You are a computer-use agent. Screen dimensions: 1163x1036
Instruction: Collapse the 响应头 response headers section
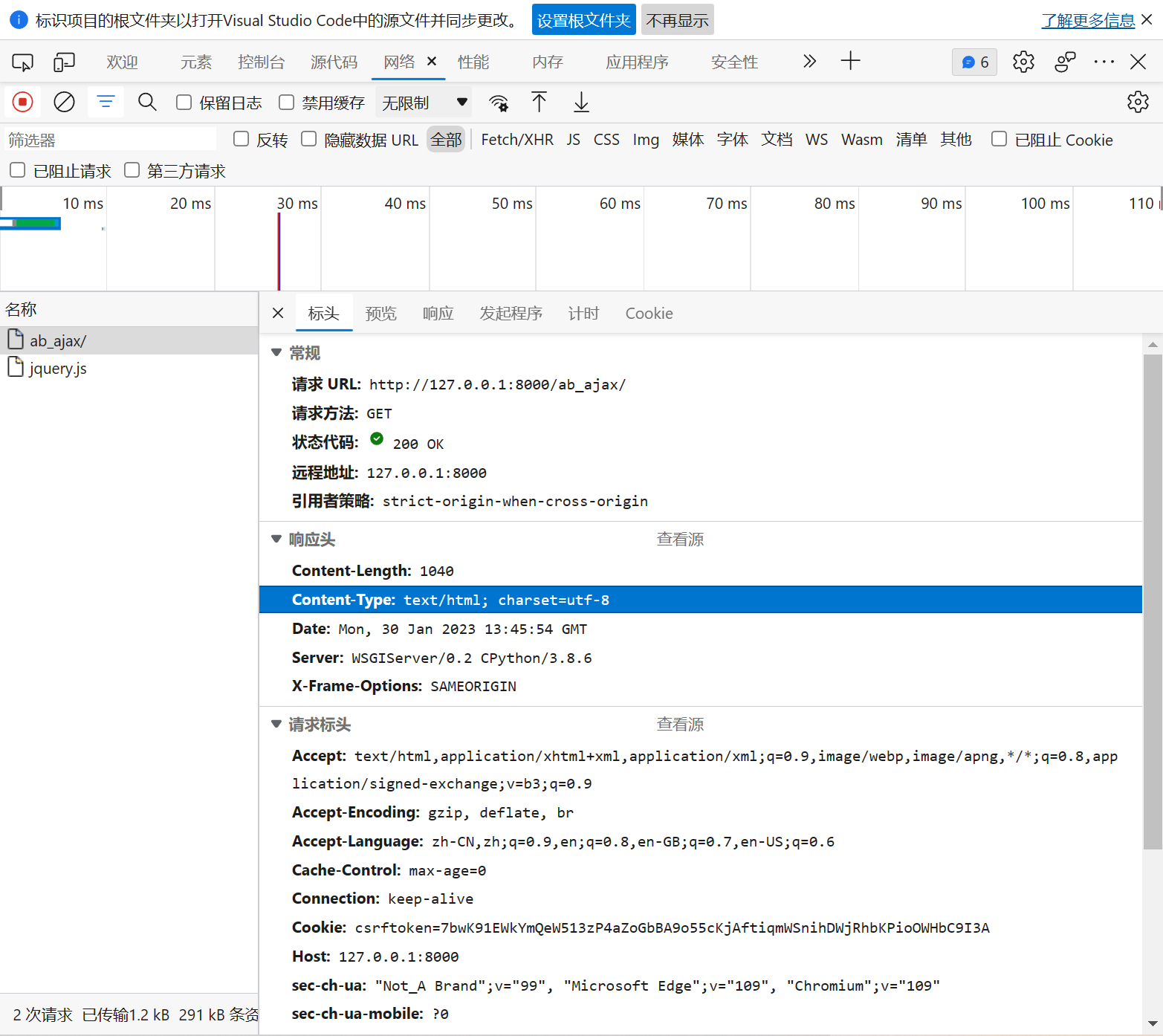coord(276,539)
